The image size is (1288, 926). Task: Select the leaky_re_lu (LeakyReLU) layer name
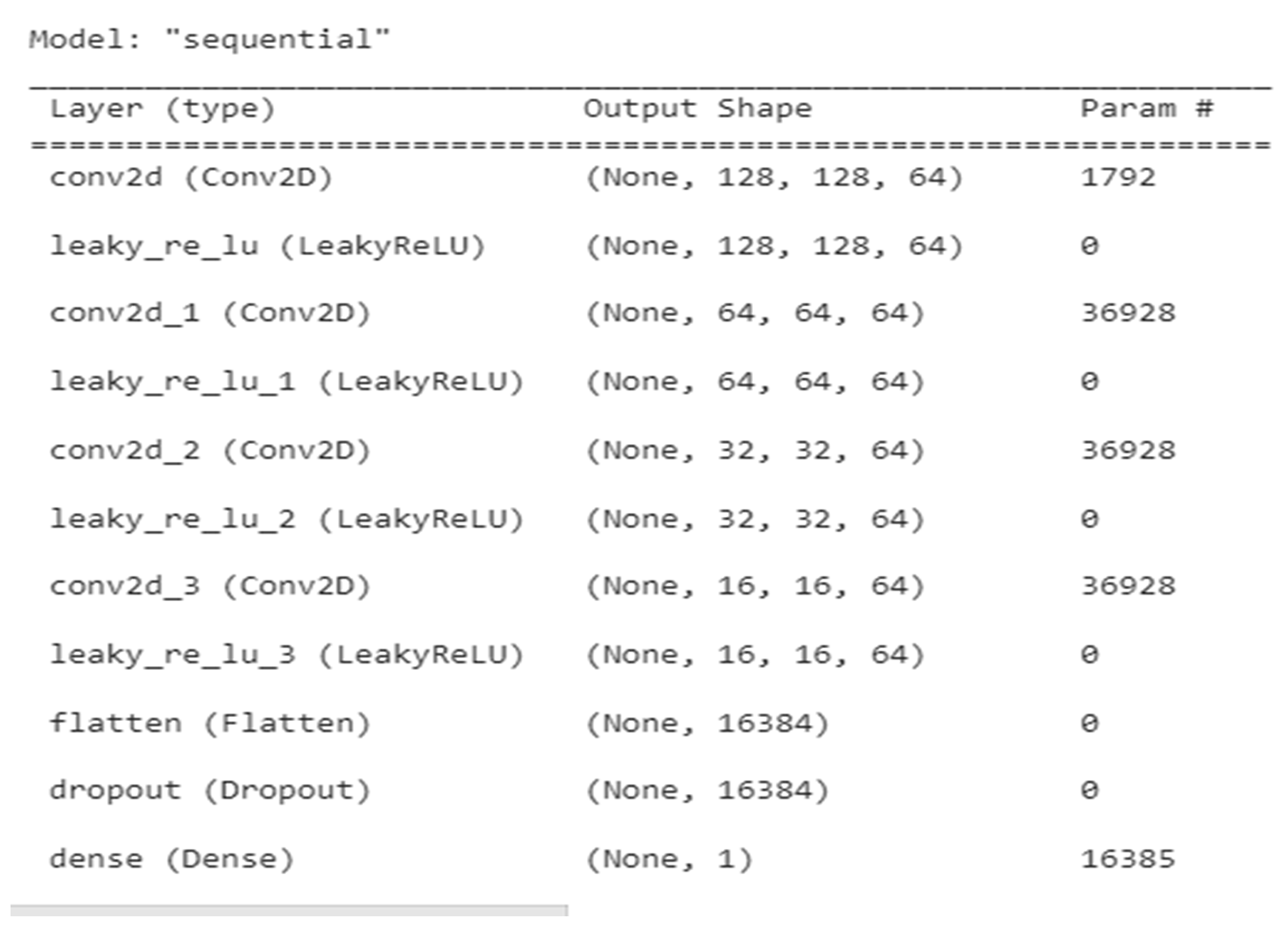[x=267, y=245]
